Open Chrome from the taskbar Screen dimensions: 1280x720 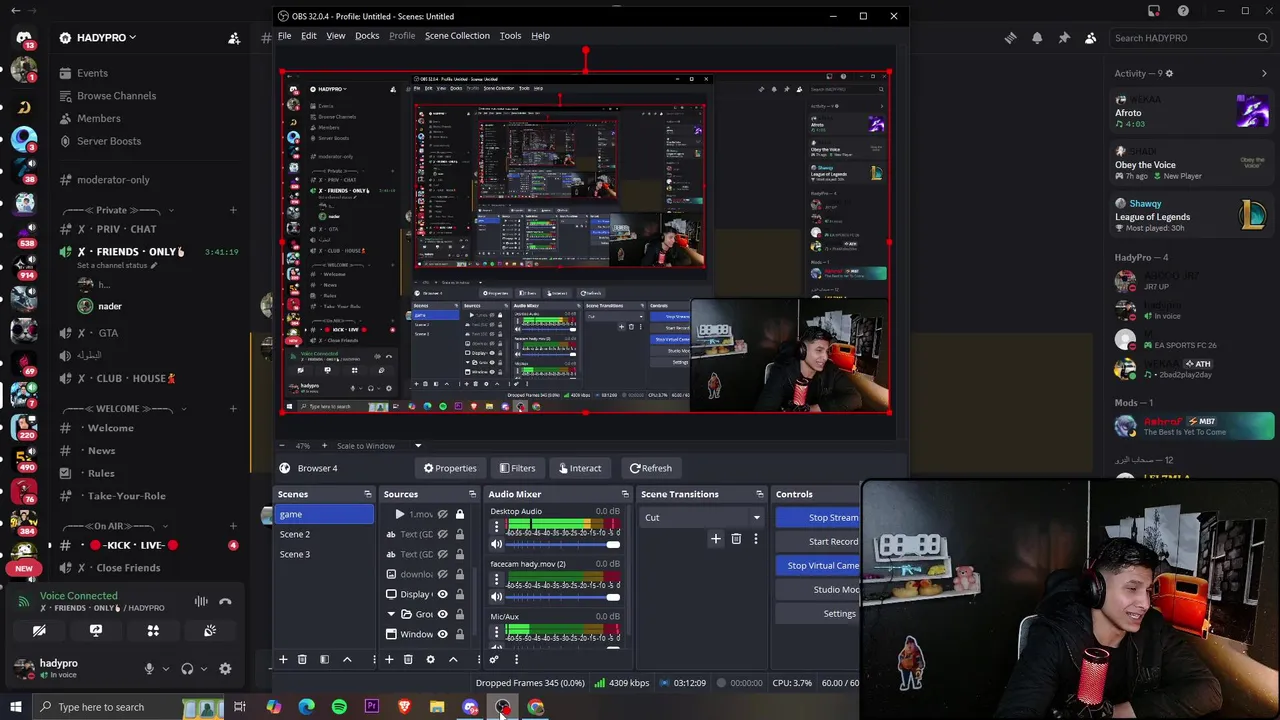(x=536, y=707)
